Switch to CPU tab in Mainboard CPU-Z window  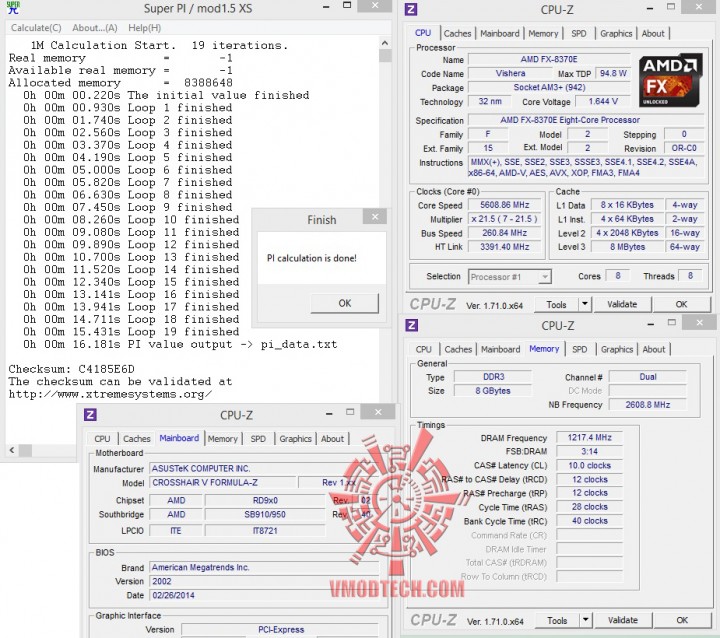[x=102, y=439]
